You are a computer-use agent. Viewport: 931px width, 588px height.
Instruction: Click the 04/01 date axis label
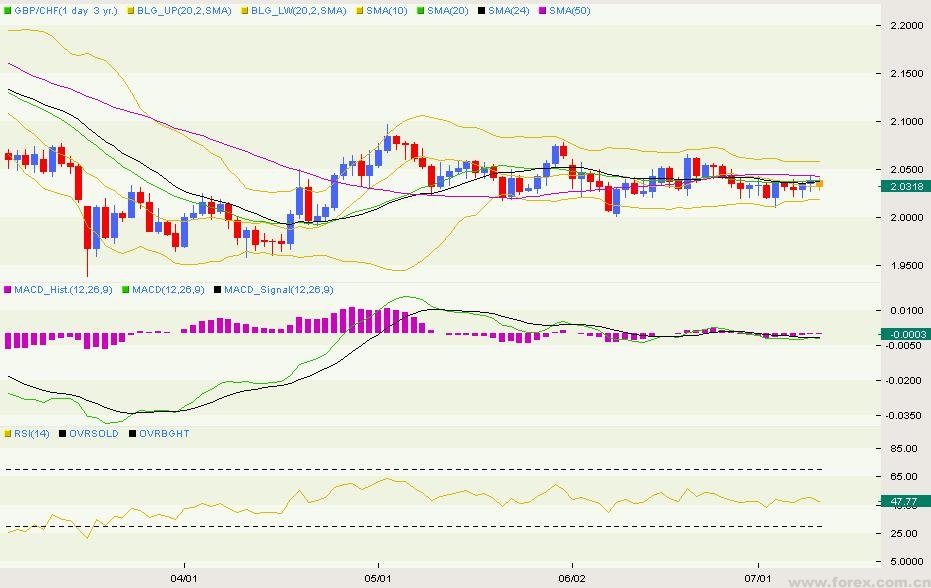[x=183, y=578]
